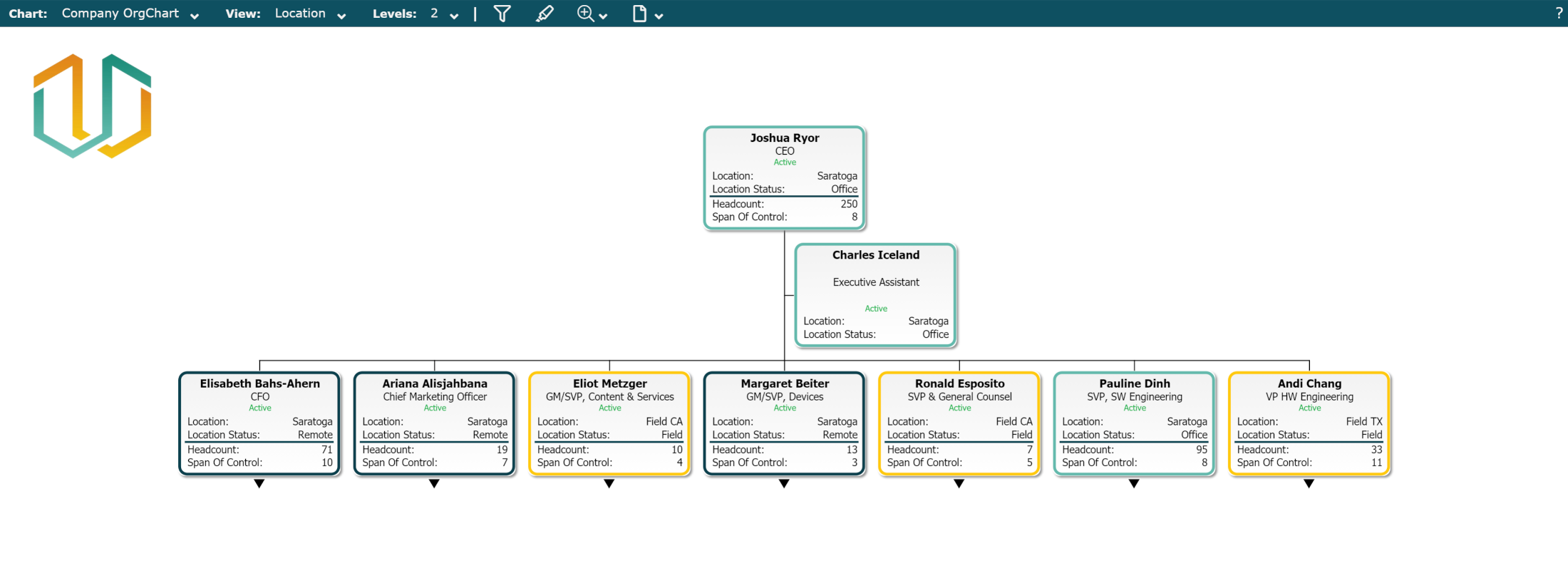Click the 'Chart:' label

tap(28, 14)
